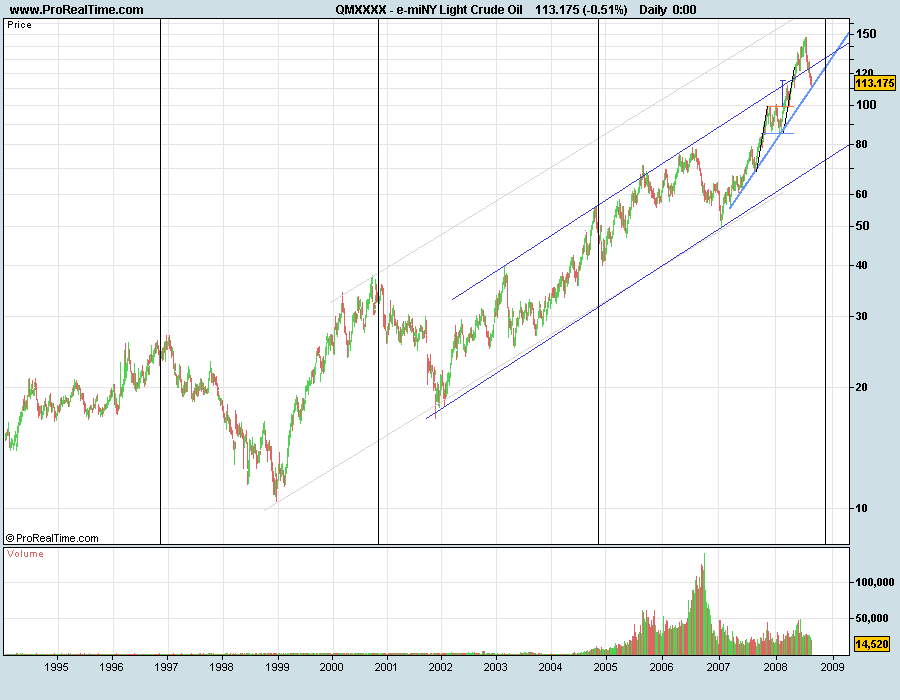Screen dimensions: 900x700
Task: Click the 20 price axis label
Action: coord(861,387)
